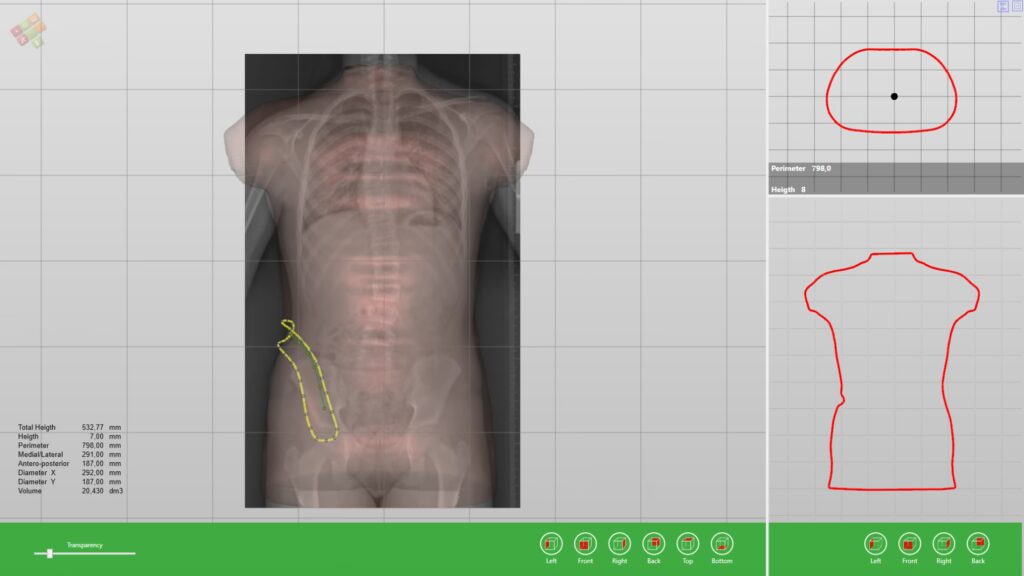Viewport: 1024px width, 576px height.
Task: Switch main viewport to Left view
Action: point(551,544)
